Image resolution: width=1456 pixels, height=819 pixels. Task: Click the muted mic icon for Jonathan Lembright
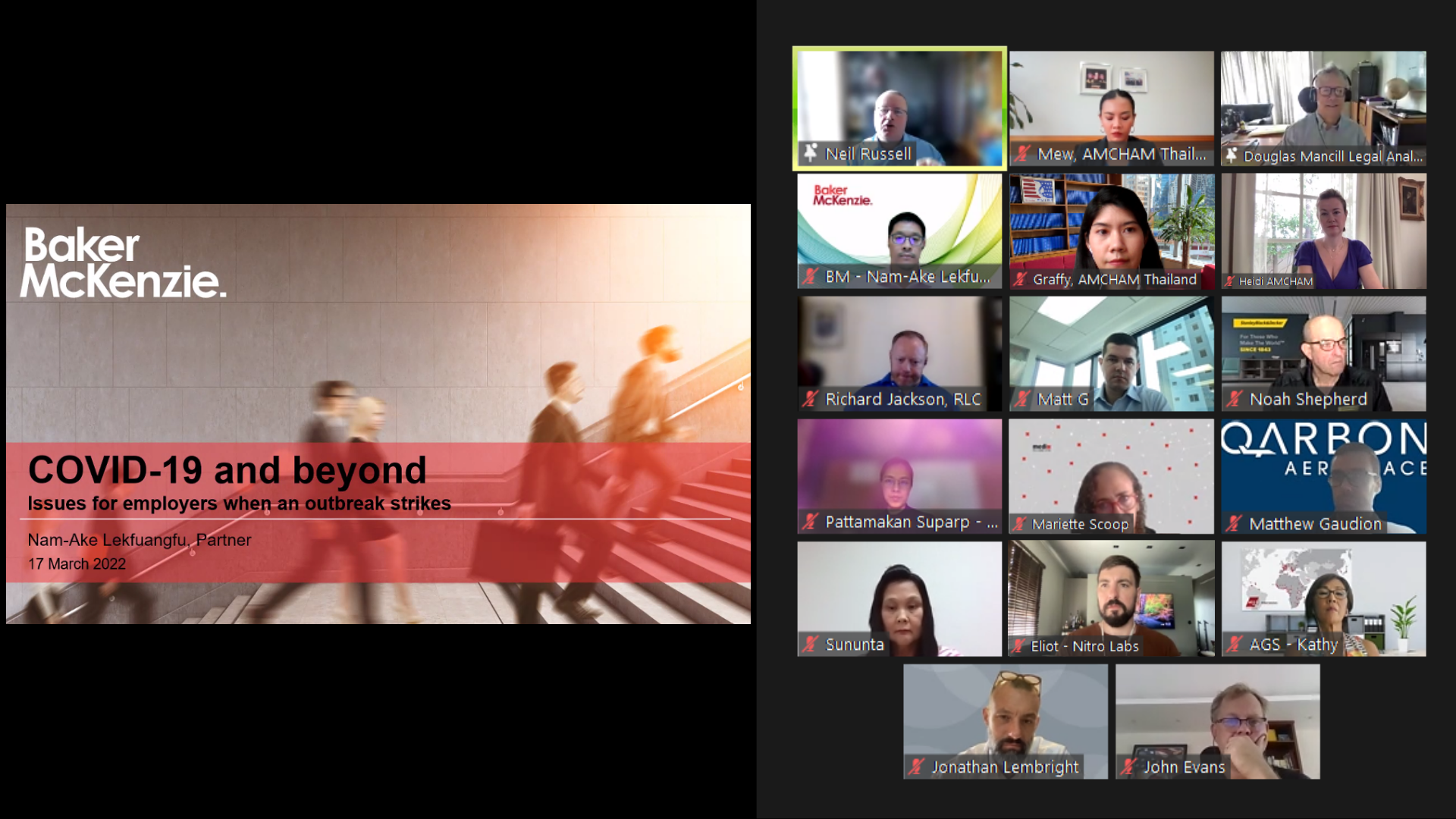pos(917,767)
